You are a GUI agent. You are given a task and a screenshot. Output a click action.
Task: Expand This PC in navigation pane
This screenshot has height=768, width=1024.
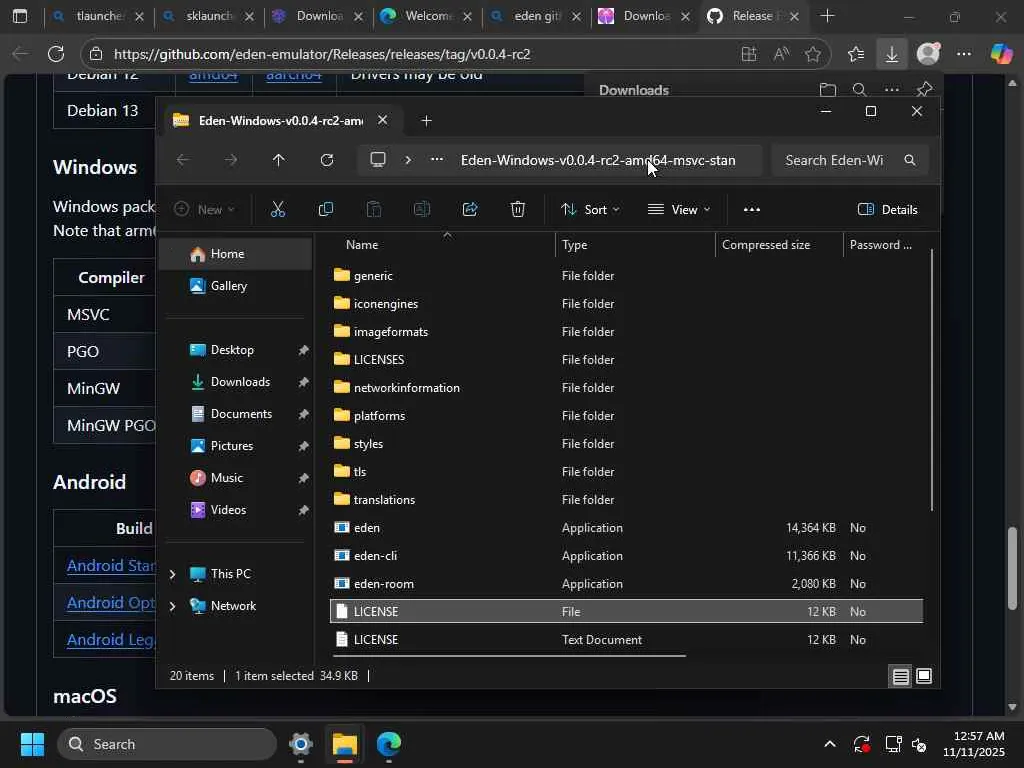[x=172, y=574]
